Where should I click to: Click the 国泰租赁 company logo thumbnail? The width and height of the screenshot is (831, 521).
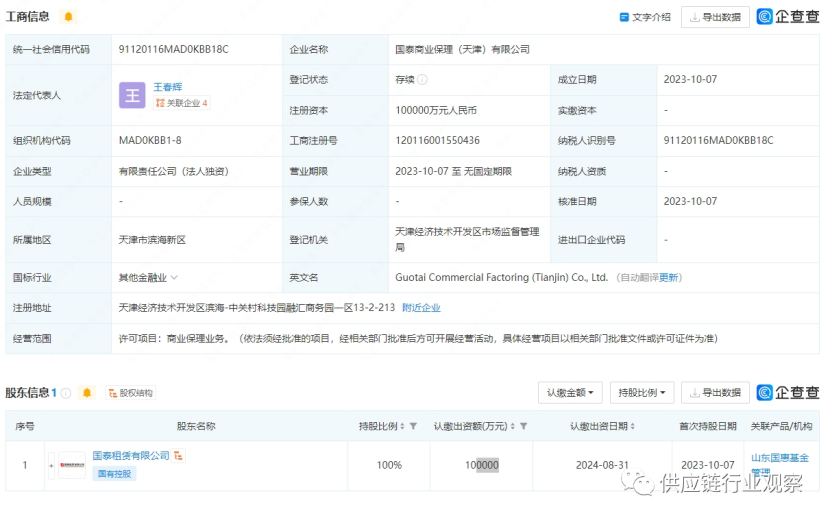72,465
